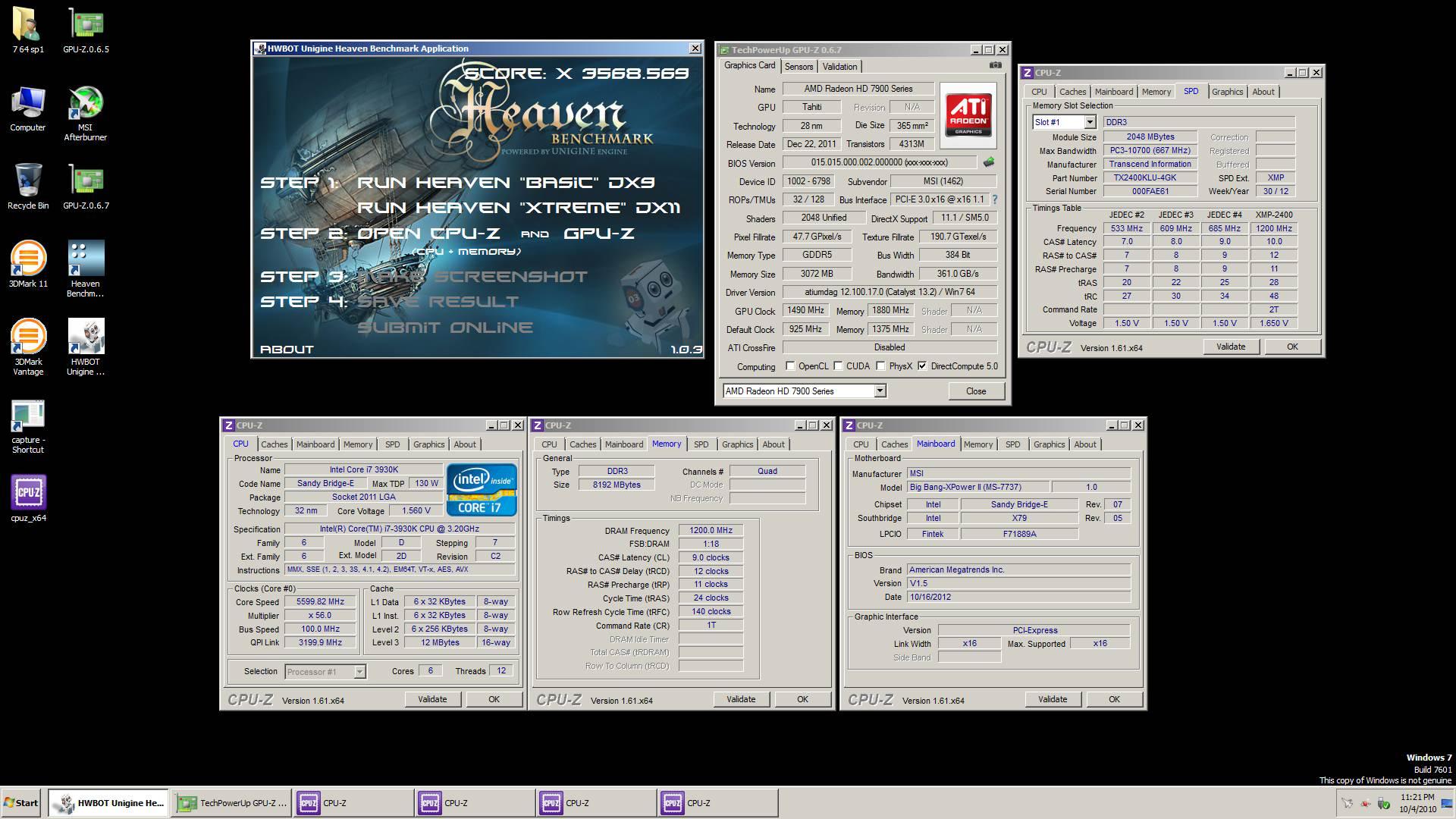
Task: Click the DRAM Frequency 1200.0 MHz value
Action: click(x=711, y=531)
